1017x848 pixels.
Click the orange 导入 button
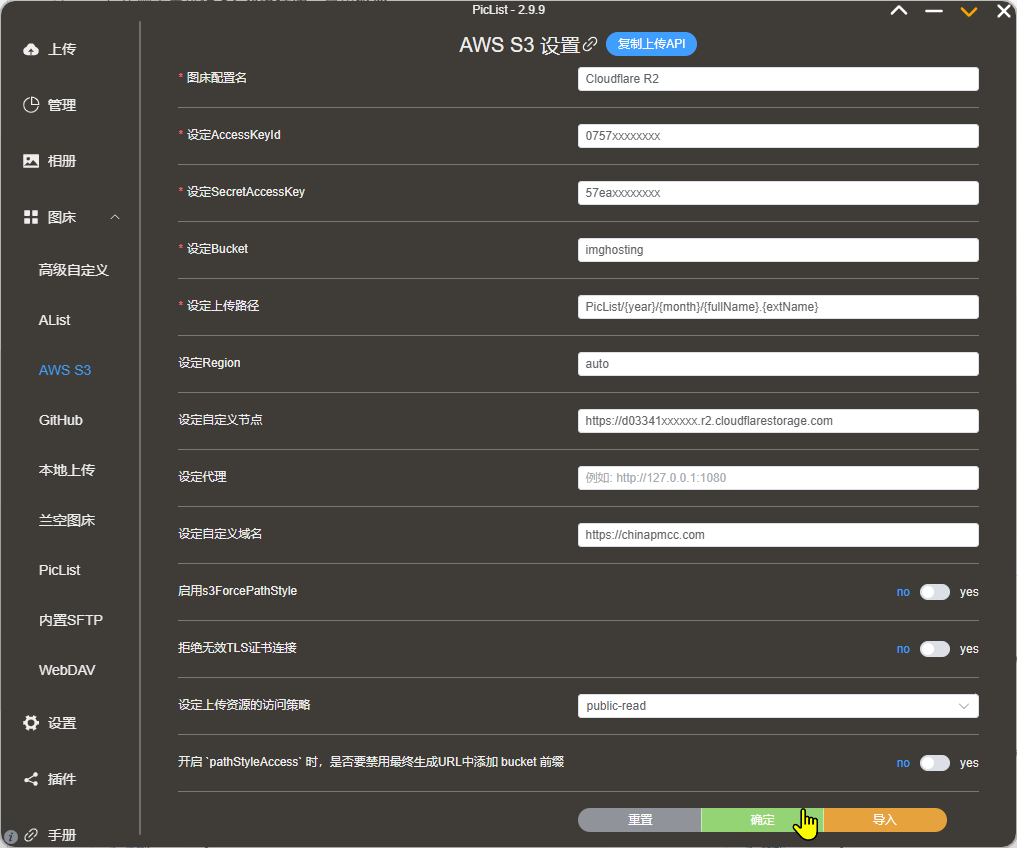pyautogui.click(x=884, y=820)
